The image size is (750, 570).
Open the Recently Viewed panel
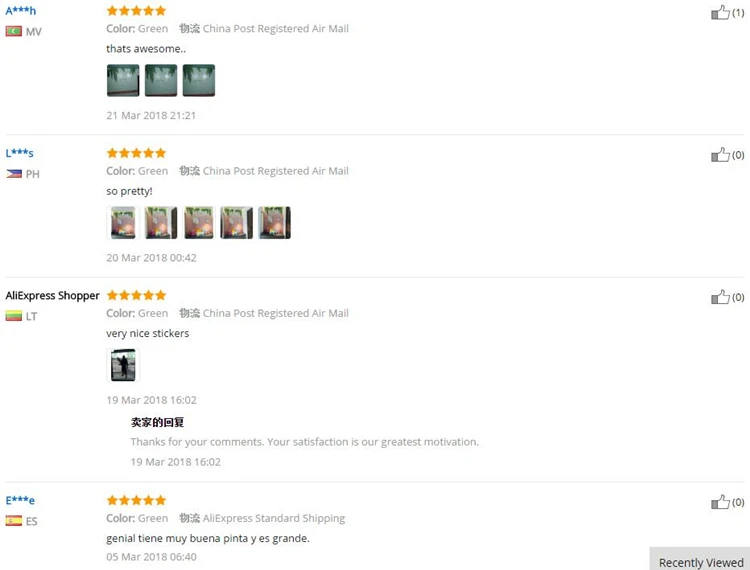[701, 562]
